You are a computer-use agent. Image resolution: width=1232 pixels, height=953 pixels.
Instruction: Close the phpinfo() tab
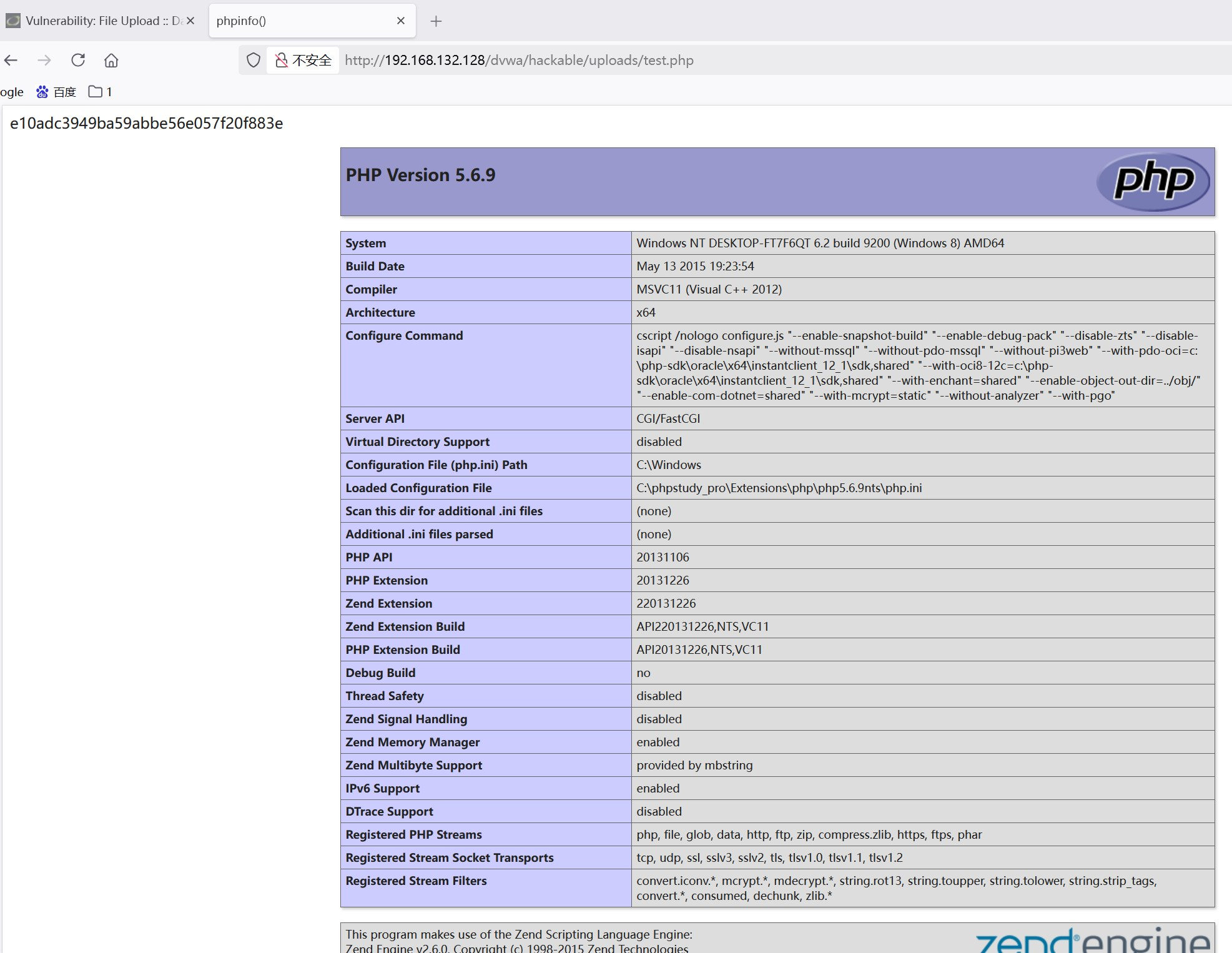401,21
